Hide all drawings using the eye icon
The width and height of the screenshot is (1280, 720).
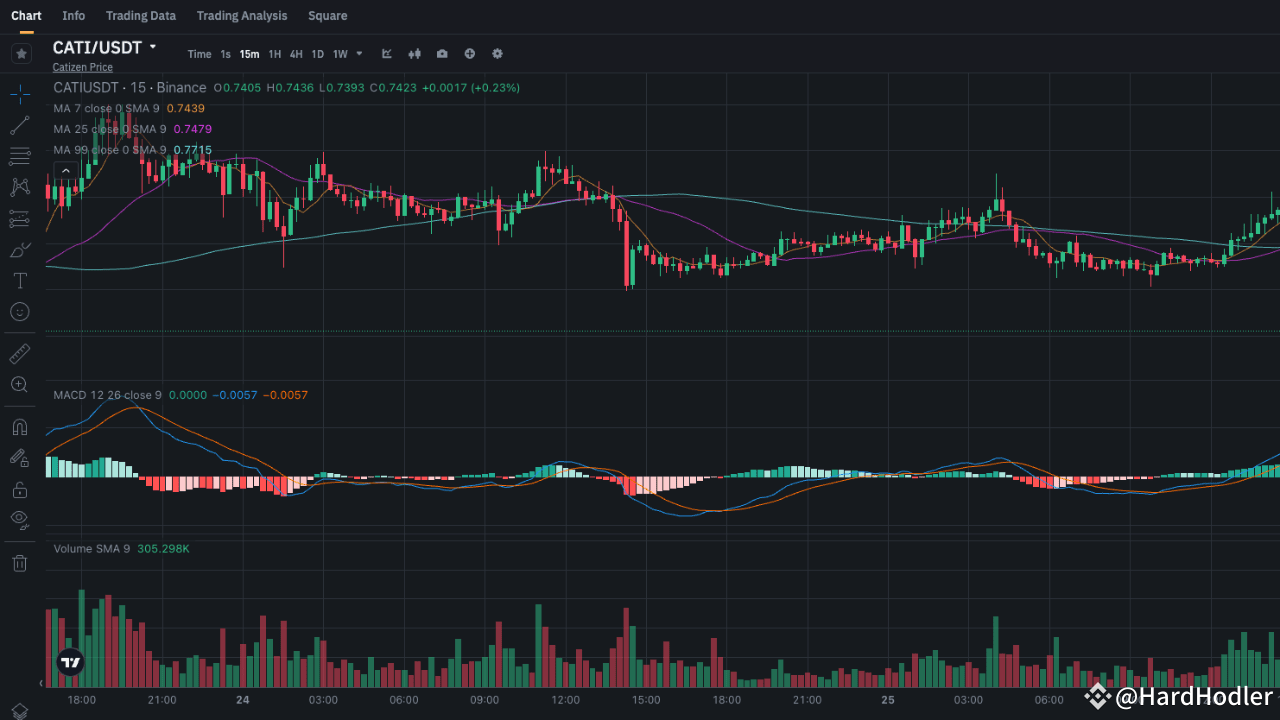[x=20, y=519]
